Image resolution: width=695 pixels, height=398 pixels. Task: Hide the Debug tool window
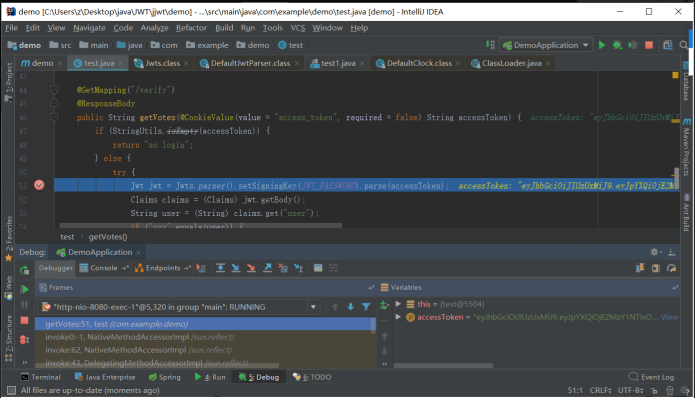pyautogui.click(x=672, y=252)
